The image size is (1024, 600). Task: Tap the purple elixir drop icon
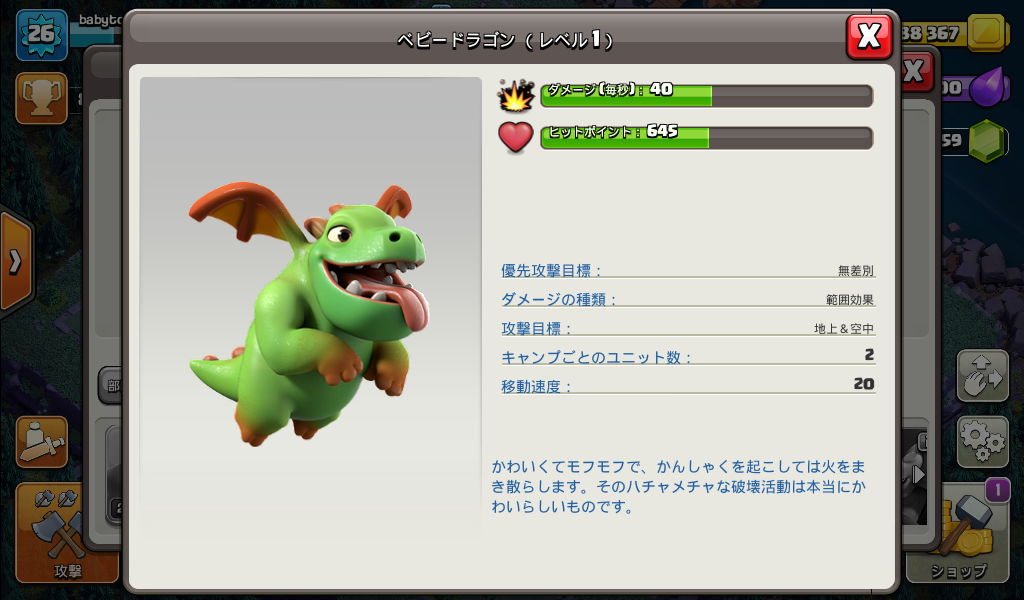986,87
